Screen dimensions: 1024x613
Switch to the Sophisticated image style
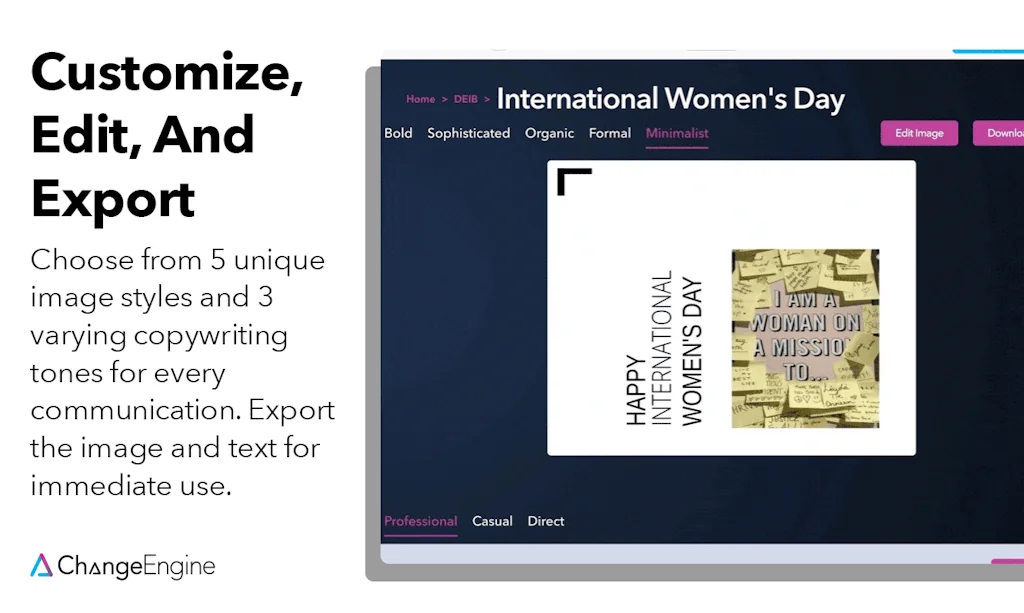click(x=468, y=133)
